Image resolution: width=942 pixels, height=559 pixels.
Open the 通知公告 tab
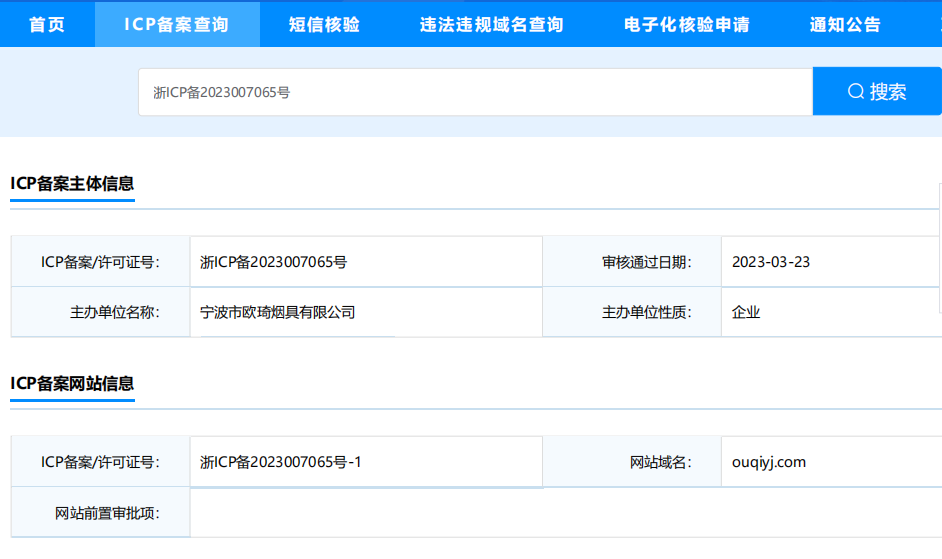pos(845,24)
